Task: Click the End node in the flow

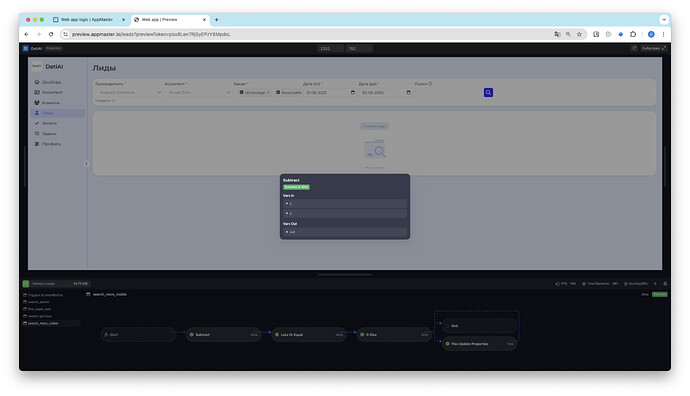Action: pyautogui.click(x=479, y=326)
